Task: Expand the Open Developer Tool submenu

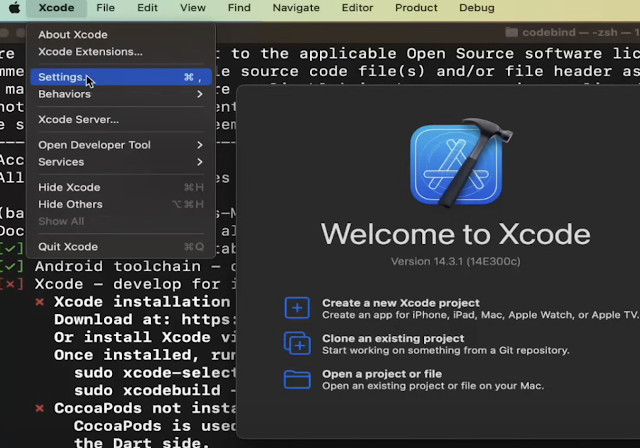Action: click(x=121, y=145)
